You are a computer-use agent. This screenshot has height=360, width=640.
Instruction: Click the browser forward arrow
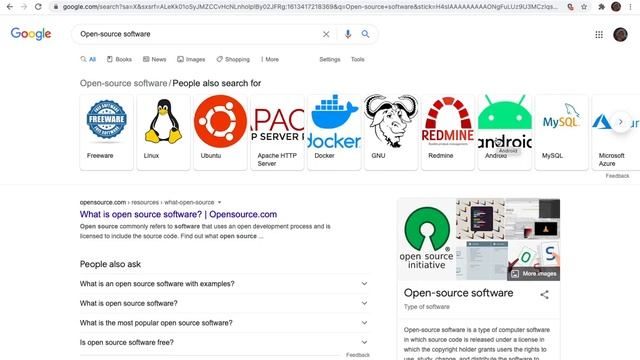click(x=24, y=7)
